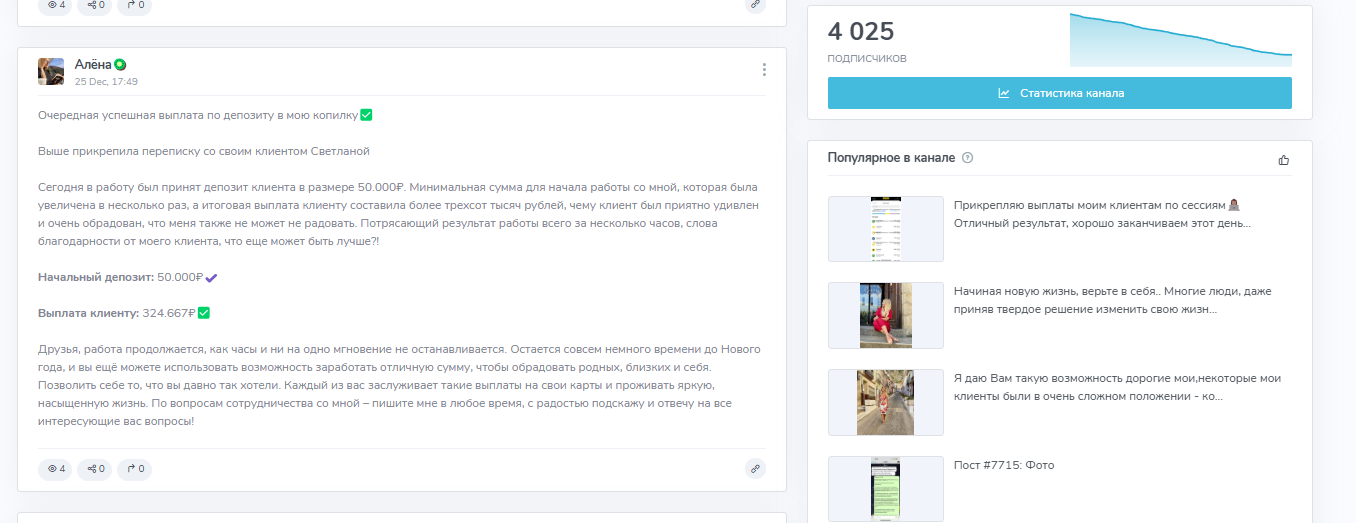Open the popular post 'Прикрепляю выплаты моим клиентам'
This screenshot has width=1356, height=523.
[1102, 214]
